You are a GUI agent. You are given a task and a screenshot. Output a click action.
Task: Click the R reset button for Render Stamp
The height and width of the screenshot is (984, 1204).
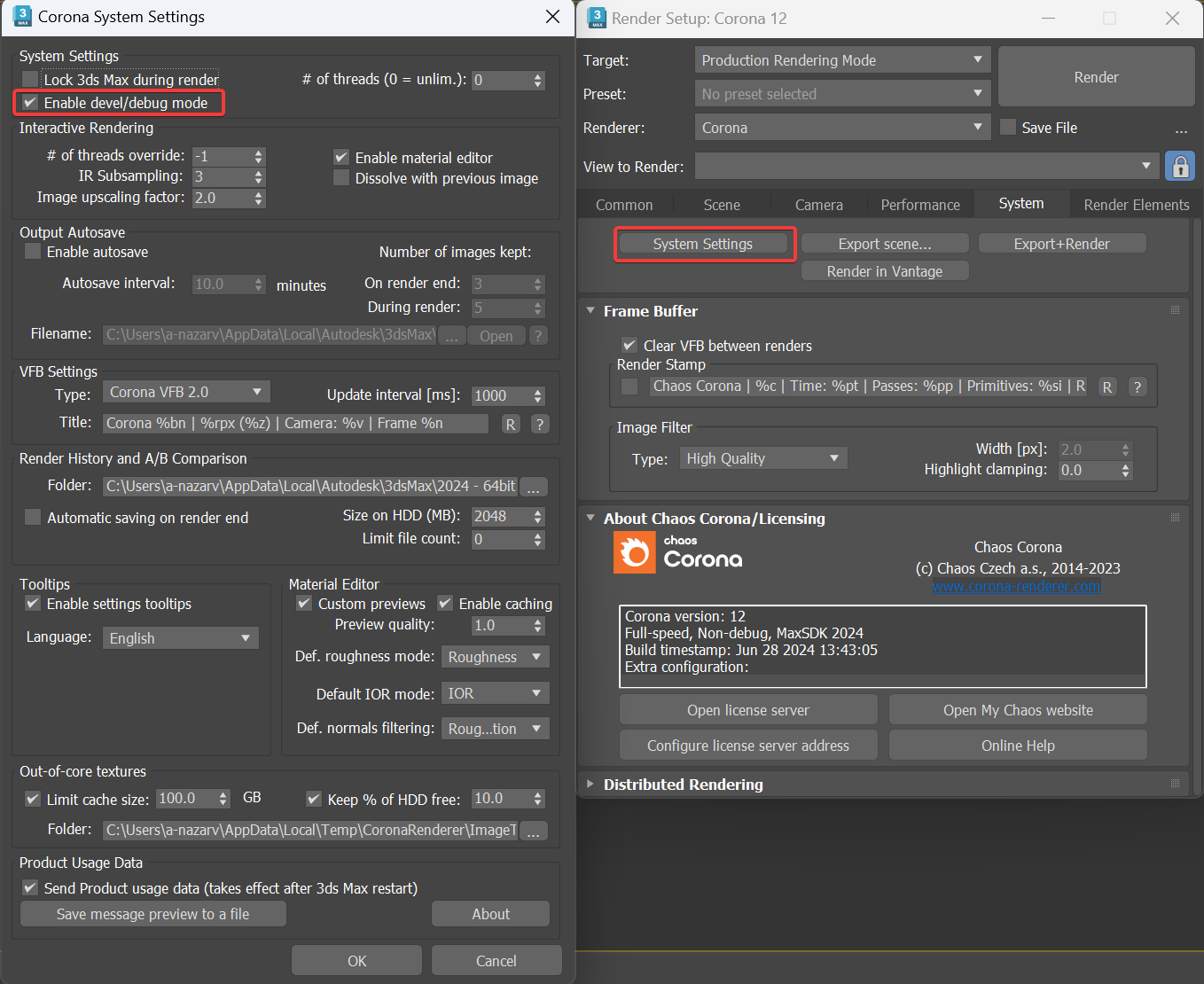[1107, 387]
